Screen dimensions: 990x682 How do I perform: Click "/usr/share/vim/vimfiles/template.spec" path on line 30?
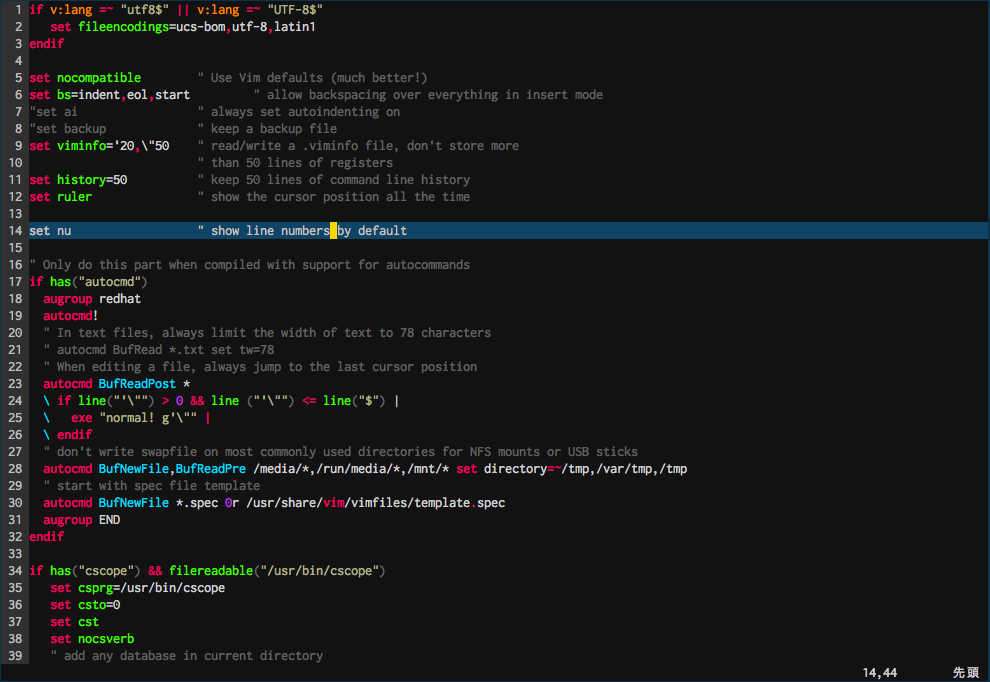[x=376, y=503]
